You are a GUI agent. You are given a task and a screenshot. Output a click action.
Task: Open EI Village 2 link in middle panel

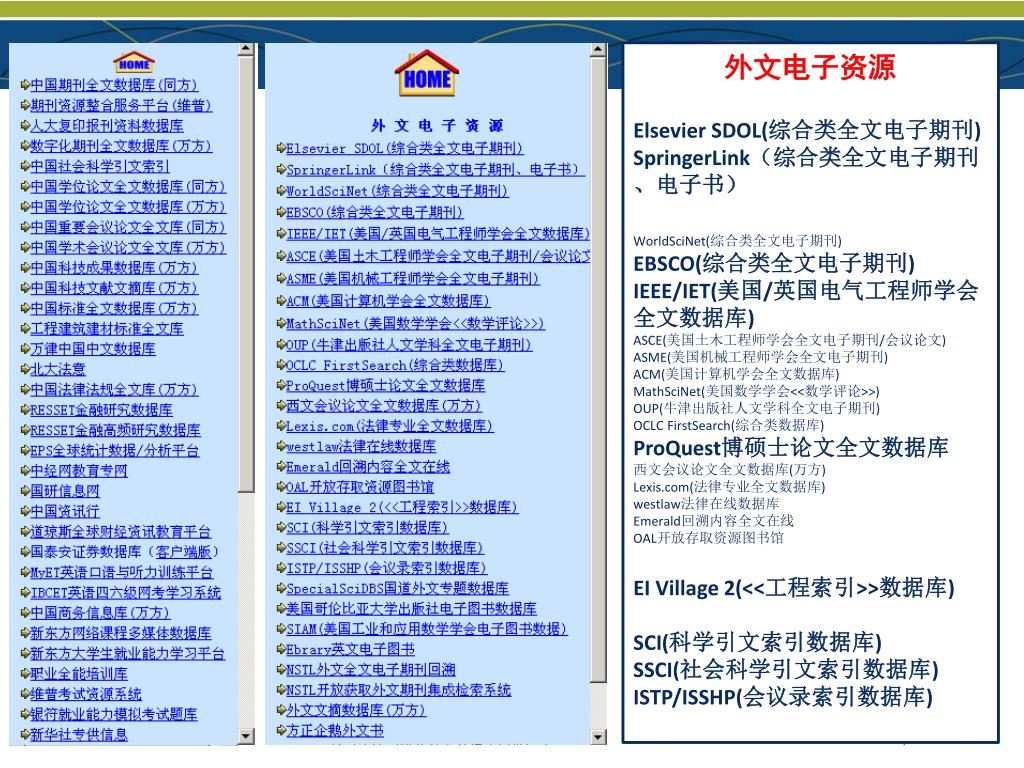click(x=402, y=507)
